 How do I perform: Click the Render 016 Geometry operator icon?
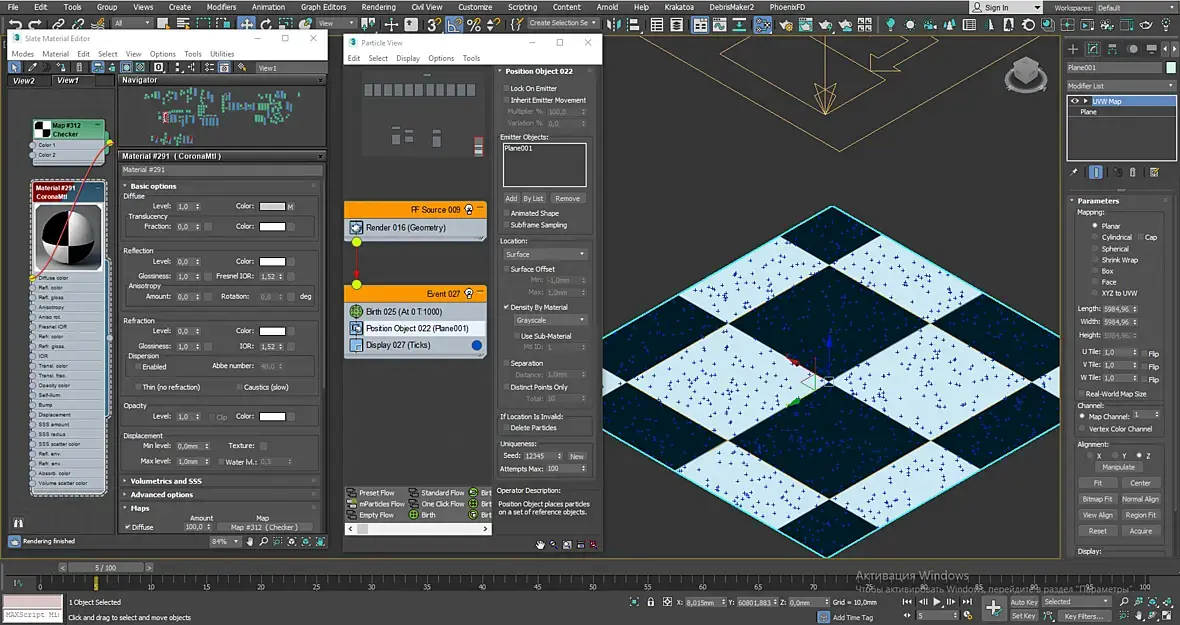356,227
